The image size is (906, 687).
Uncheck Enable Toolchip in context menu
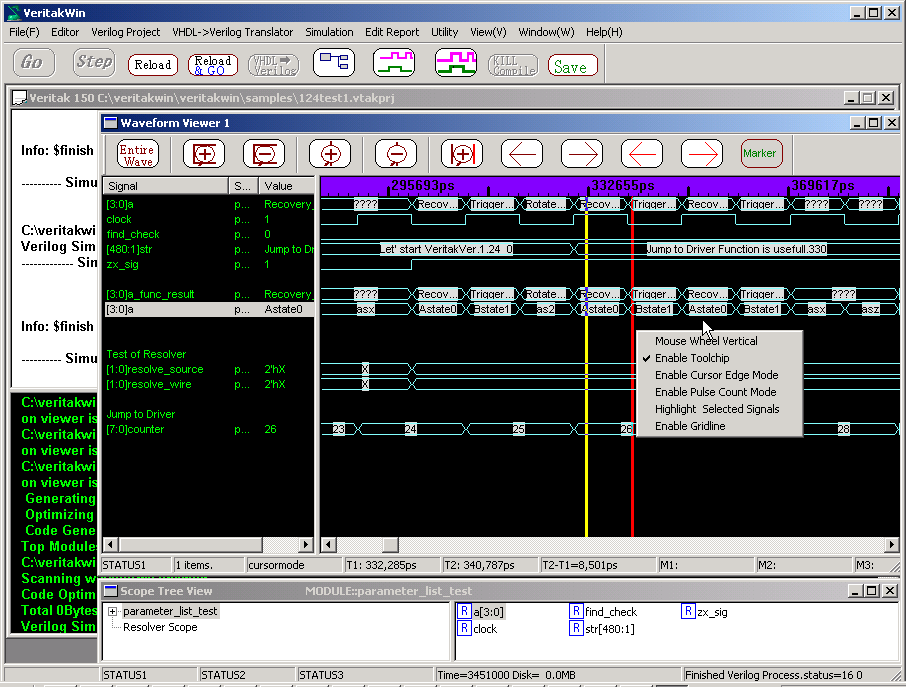[692, 358]
